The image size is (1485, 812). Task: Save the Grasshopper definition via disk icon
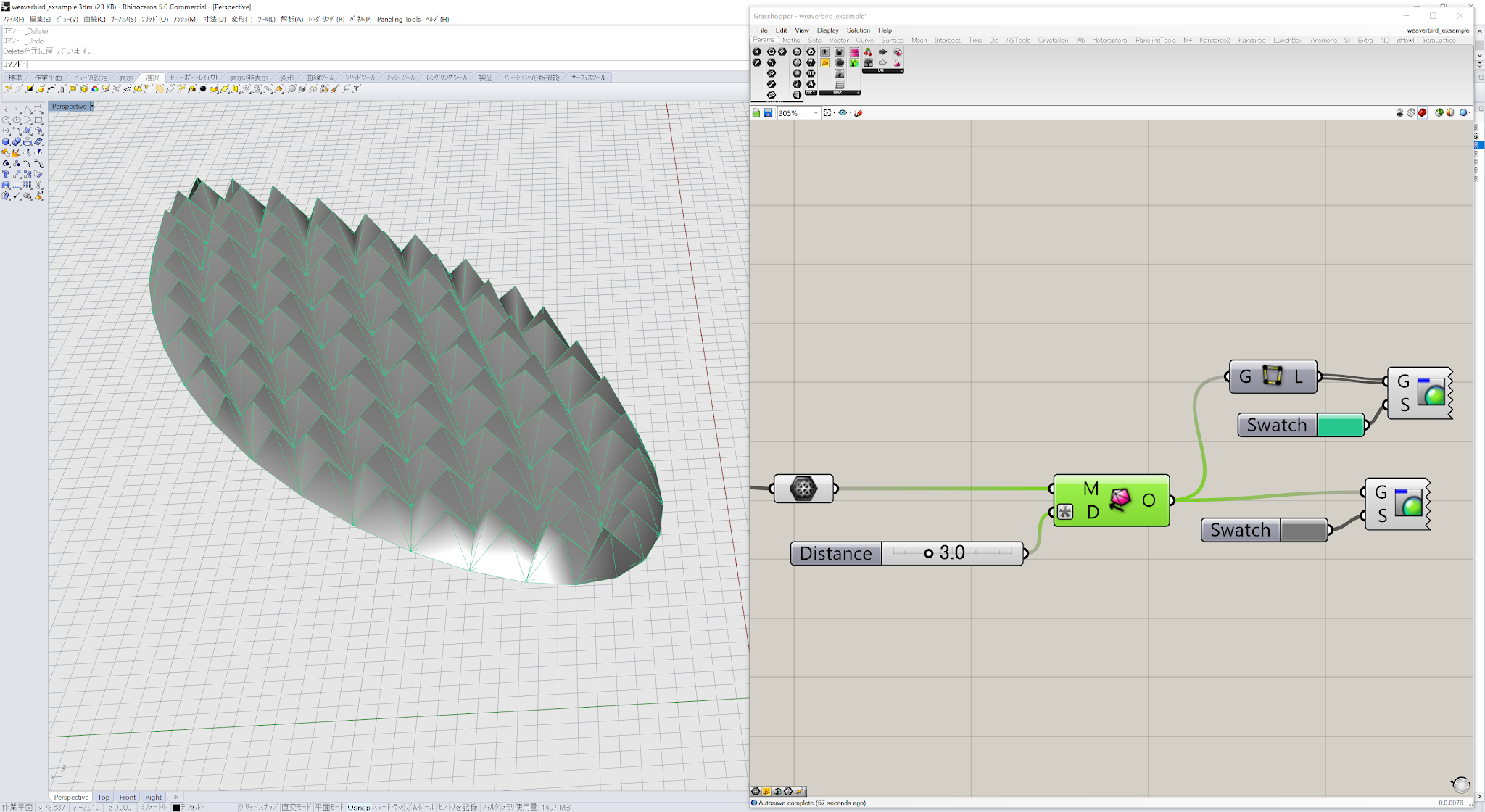point(768,113)
